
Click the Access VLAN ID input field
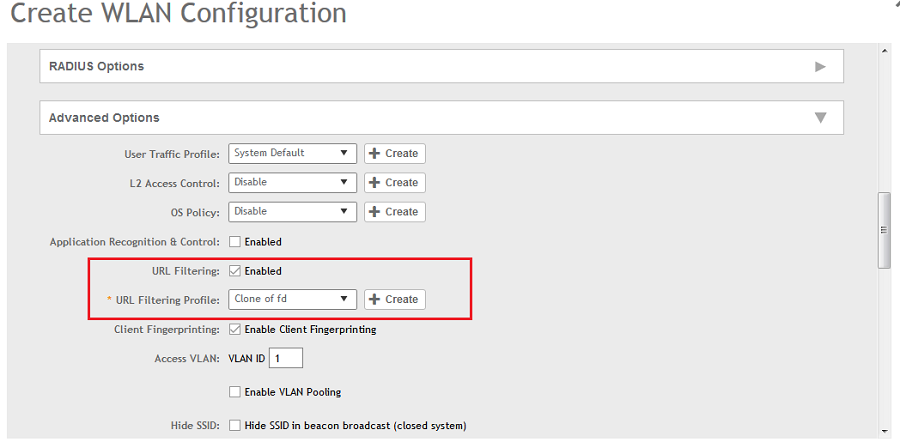(285, 358)
